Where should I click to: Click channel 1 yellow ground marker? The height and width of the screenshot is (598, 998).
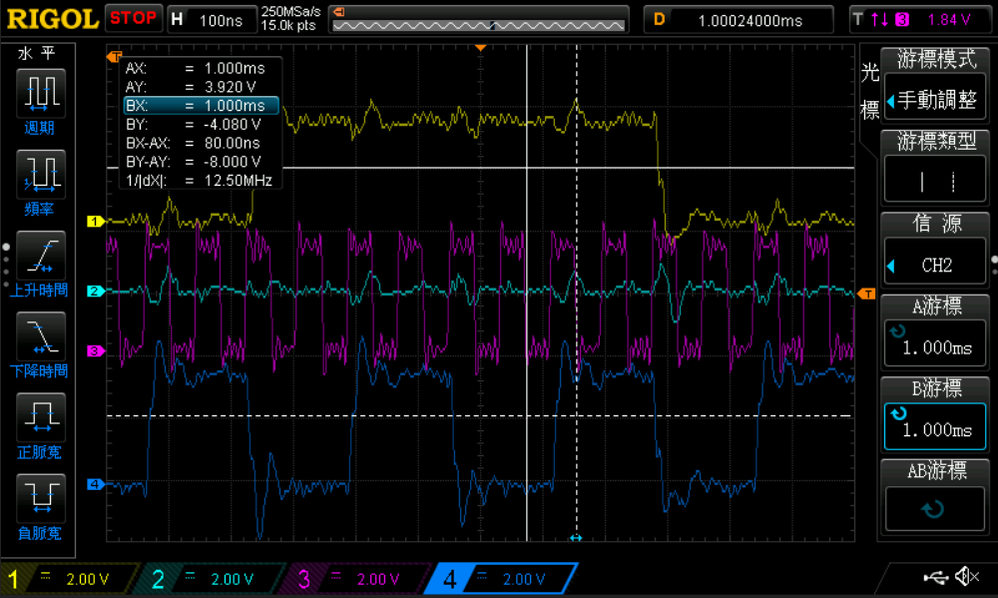point(95,221)
